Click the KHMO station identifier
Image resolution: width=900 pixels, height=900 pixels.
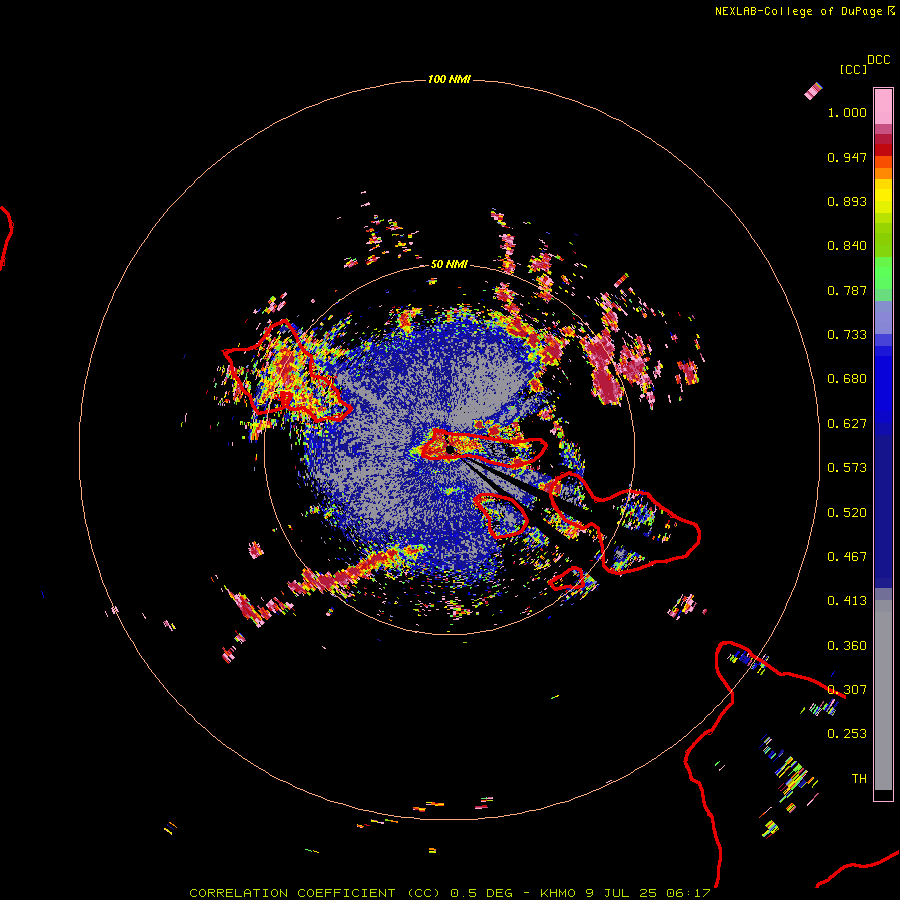pos(557,893)
